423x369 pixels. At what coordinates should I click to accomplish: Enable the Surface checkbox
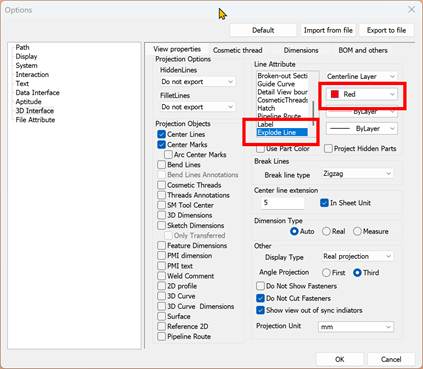[x=162, y=316]
